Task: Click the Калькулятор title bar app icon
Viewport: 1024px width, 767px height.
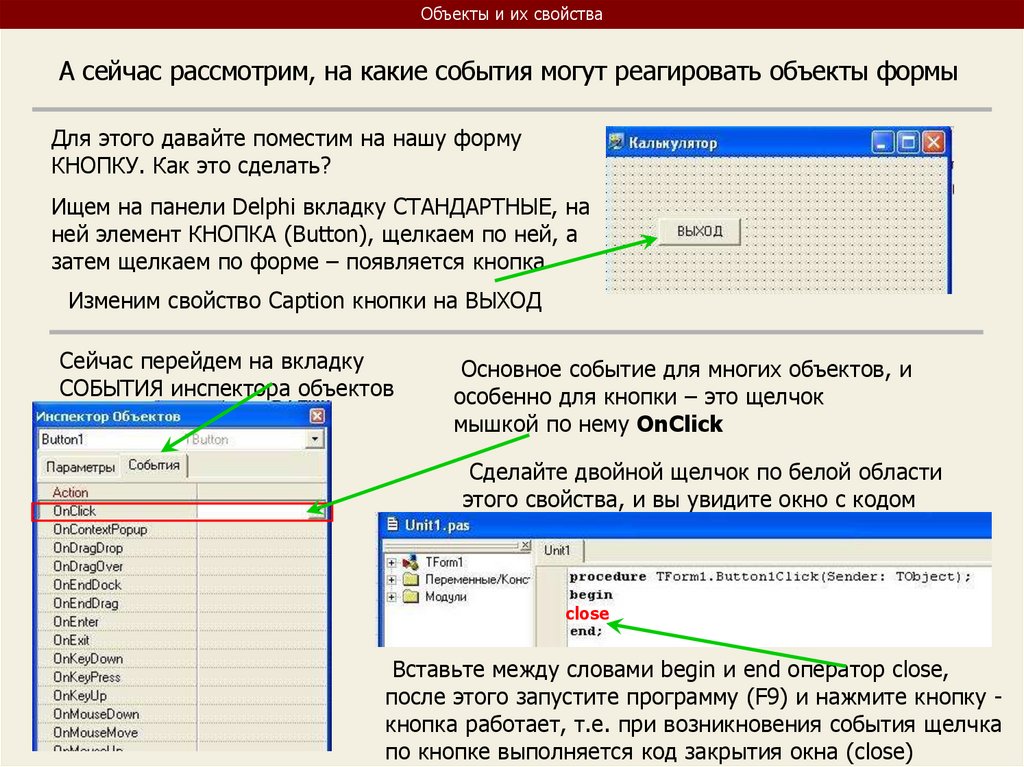Action: click(616, 142)
